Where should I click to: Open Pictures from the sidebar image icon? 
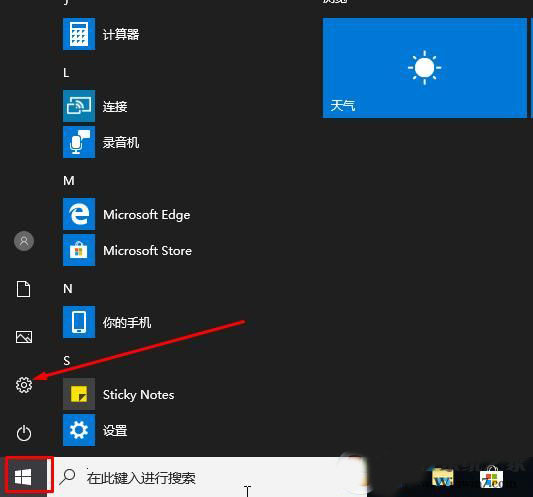tap(24, 337)
